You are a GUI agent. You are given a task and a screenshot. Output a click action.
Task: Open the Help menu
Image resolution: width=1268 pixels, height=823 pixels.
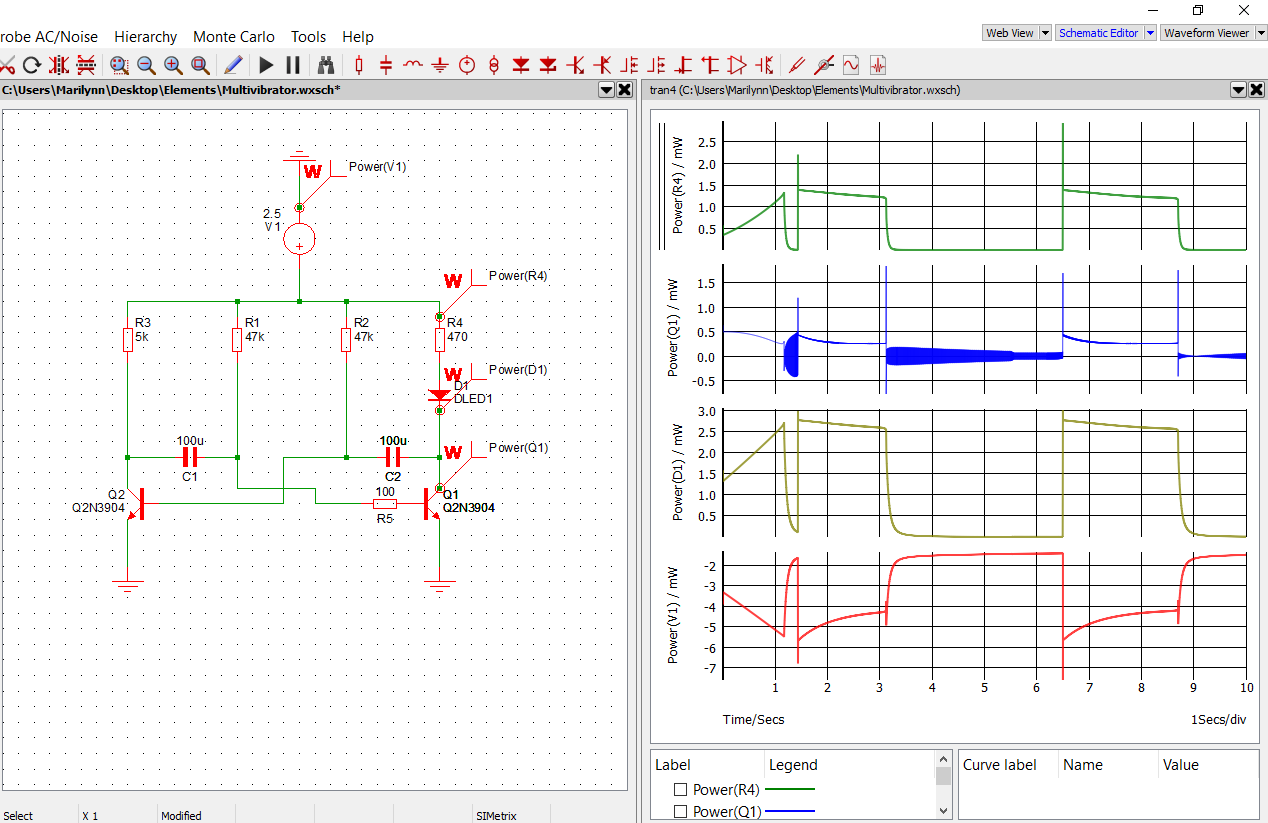[358, 37]
